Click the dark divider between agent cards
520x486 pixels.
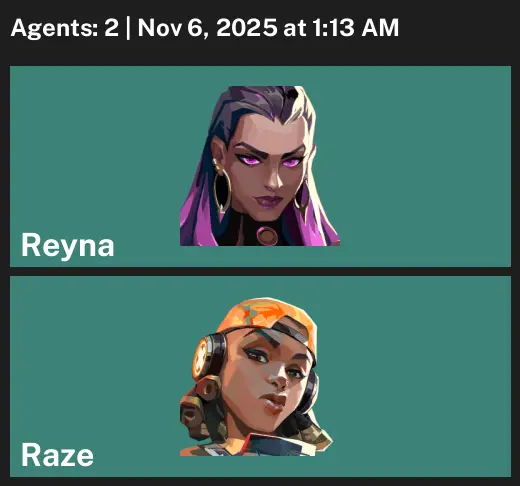click(260, 271)
